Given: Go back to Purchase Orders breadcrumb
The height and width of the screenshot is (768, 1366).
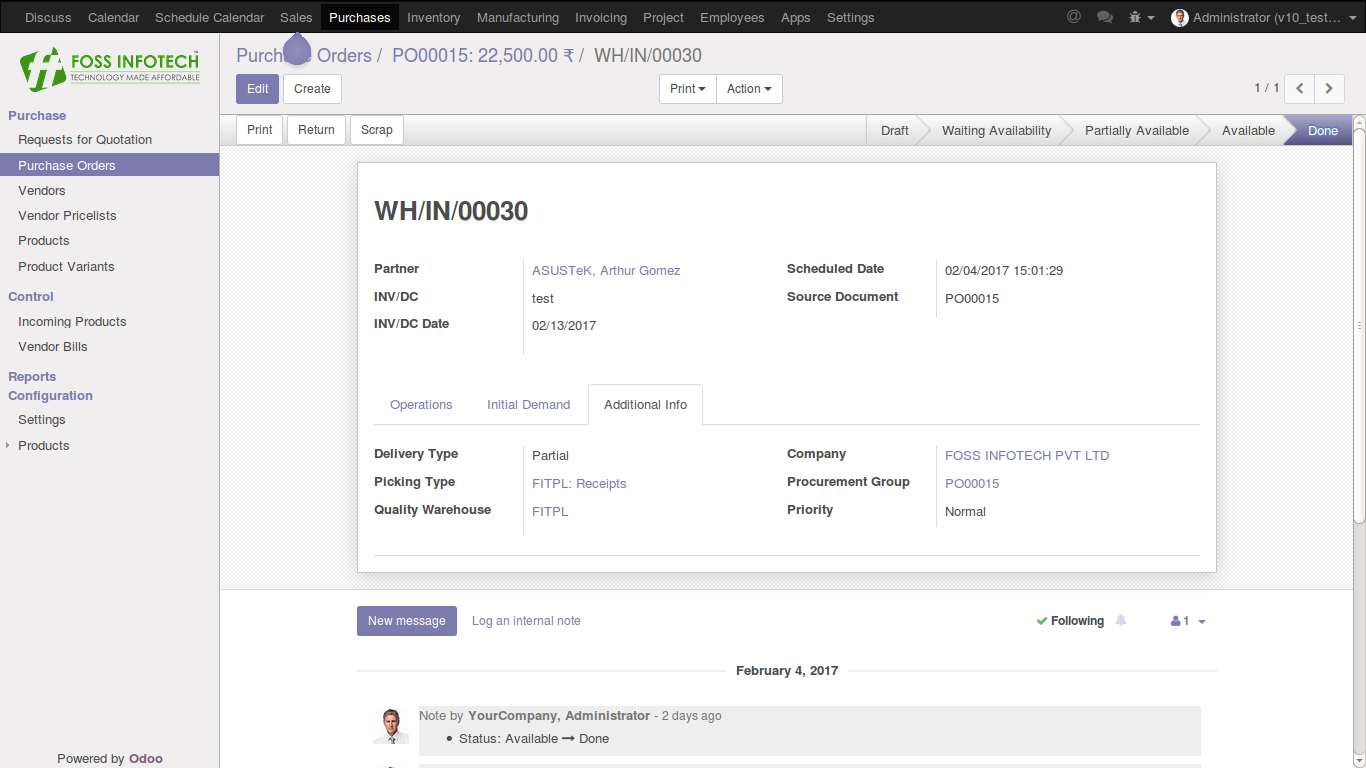Looking at the screenshot, I should (x=304, y=56).
